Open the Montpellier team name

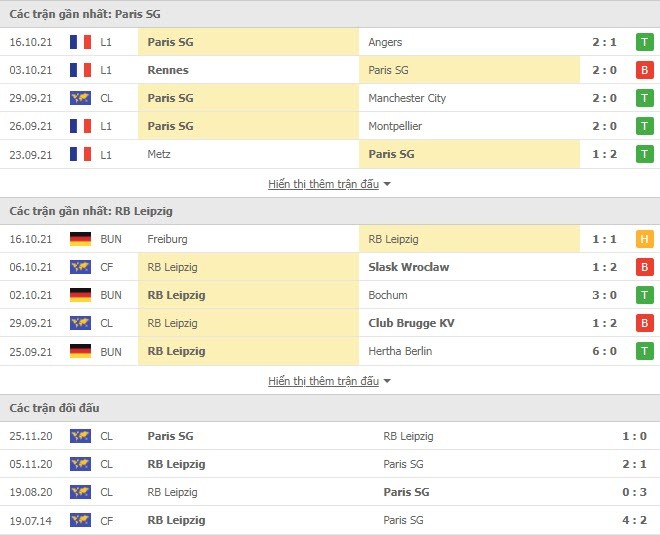(x=395, y=126)
